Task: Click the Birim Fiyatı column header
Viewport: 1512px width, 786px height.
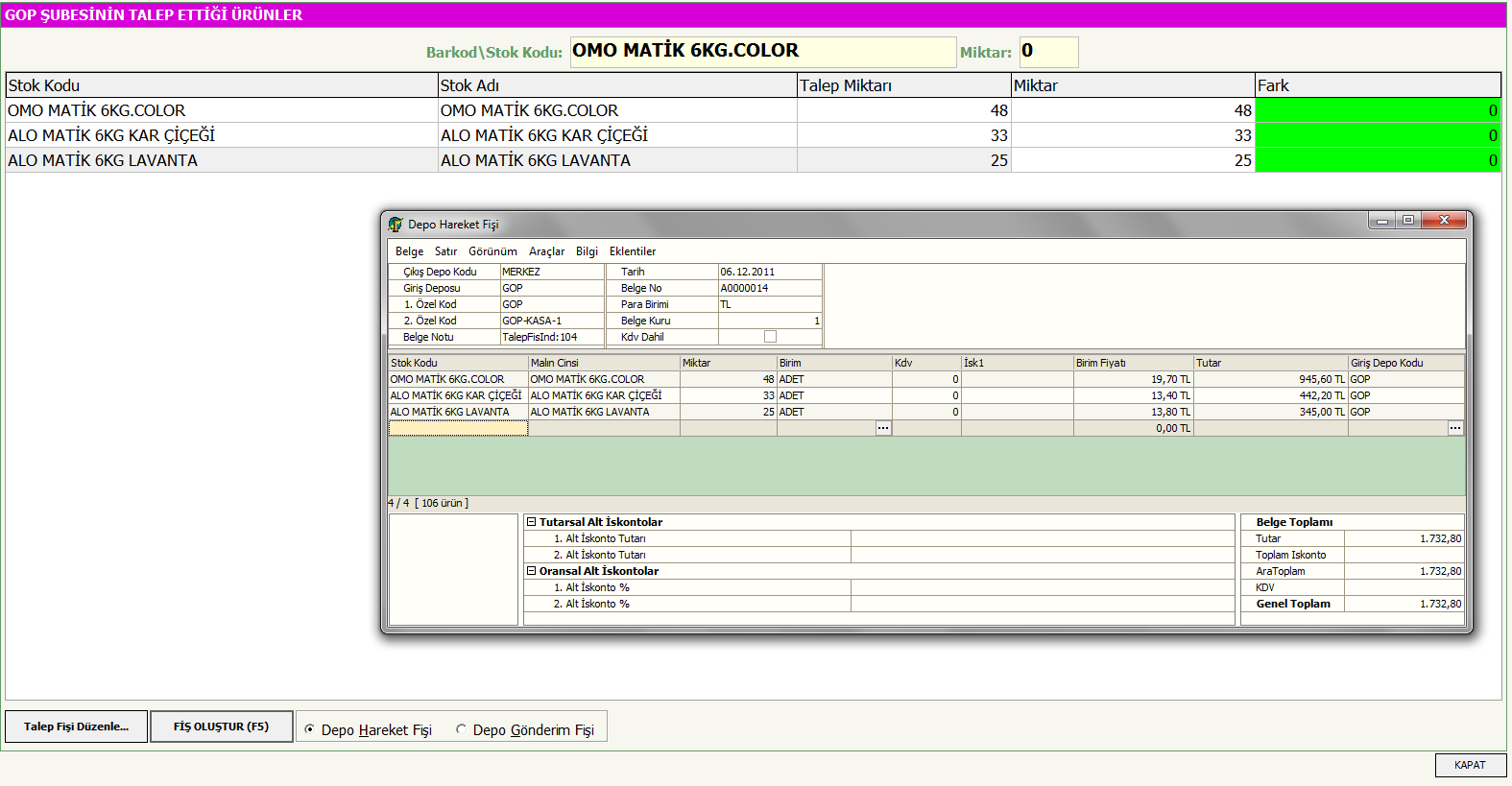Action: pyautogui.click(x=1133, y=363)
